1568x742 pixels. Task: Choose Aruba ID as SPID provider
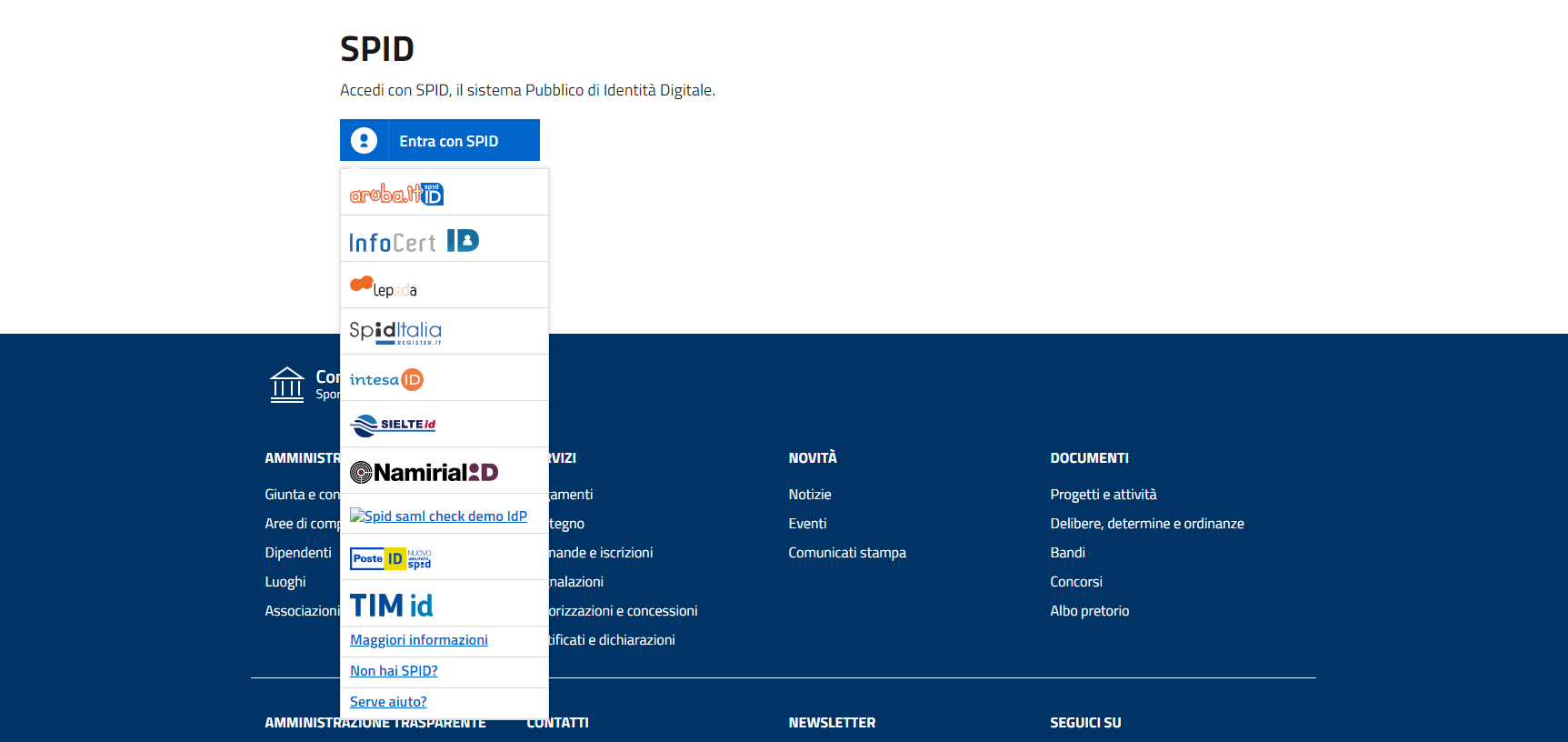tap(396, 194)
